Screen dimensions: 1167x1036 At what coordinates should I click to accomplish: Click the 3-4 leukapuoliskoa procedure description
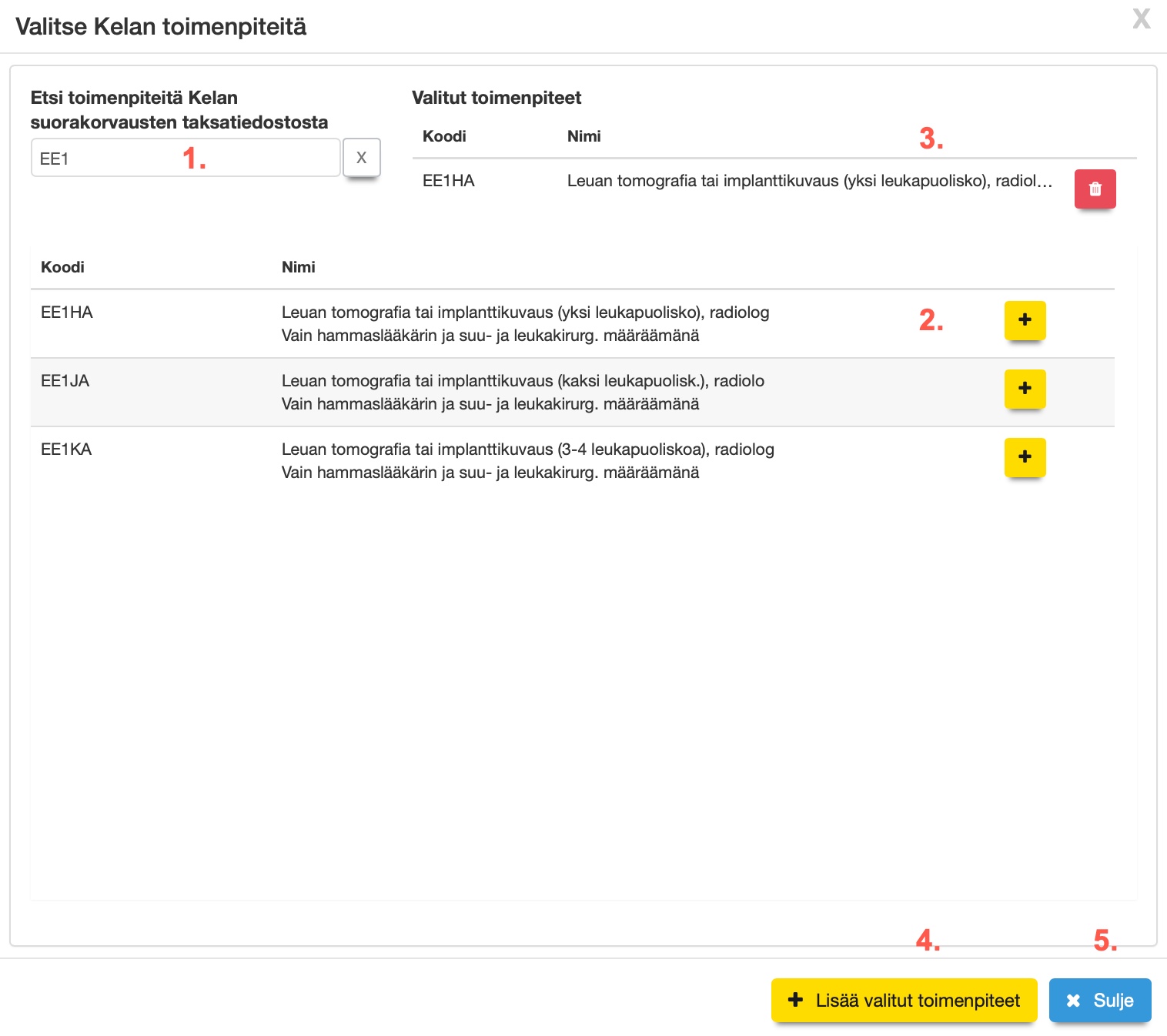[x=527, y=449]
